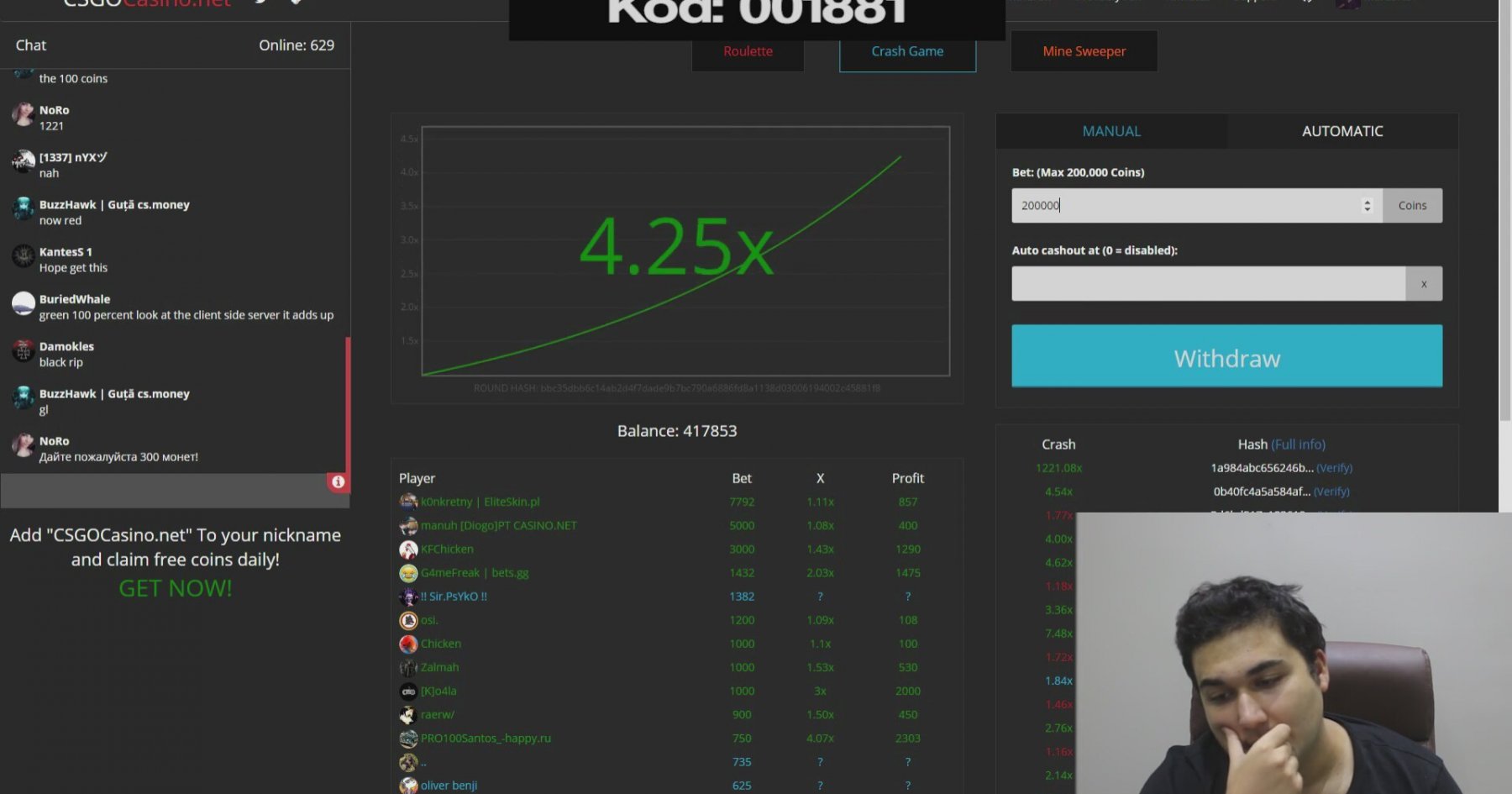Click the 1221.08x crash history entry

[1058, 468]
